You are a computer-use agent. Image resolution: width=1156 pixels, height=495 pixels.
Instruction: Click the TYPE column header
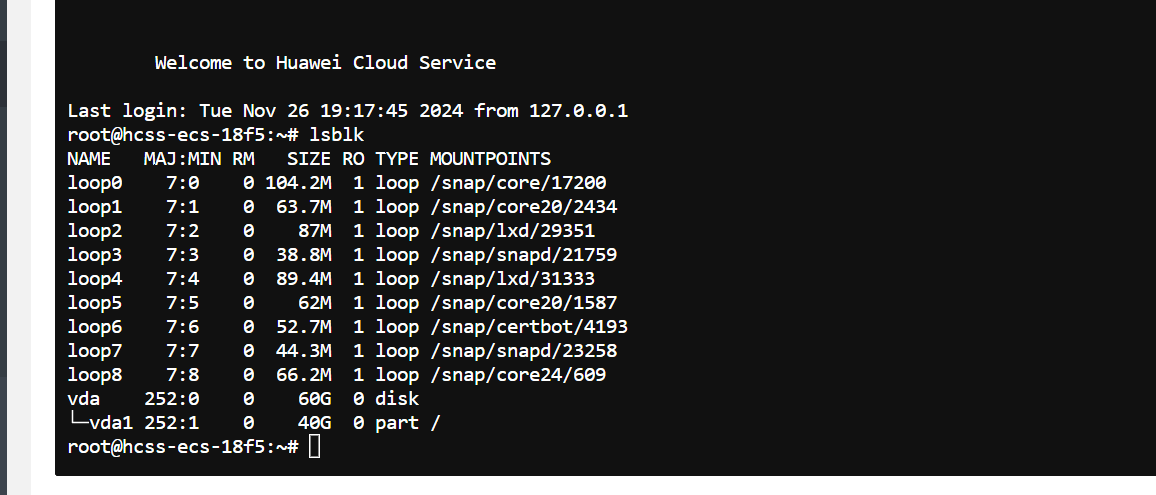397,159
